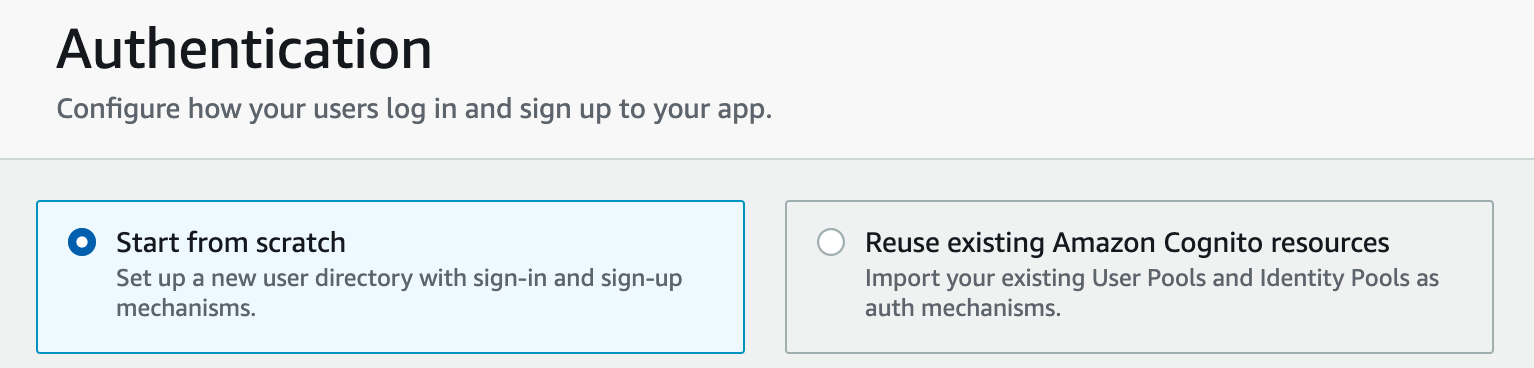Click the 'Start from scratch' option title
Viewport: 1534px width, 368px height.
coord(231,243)
